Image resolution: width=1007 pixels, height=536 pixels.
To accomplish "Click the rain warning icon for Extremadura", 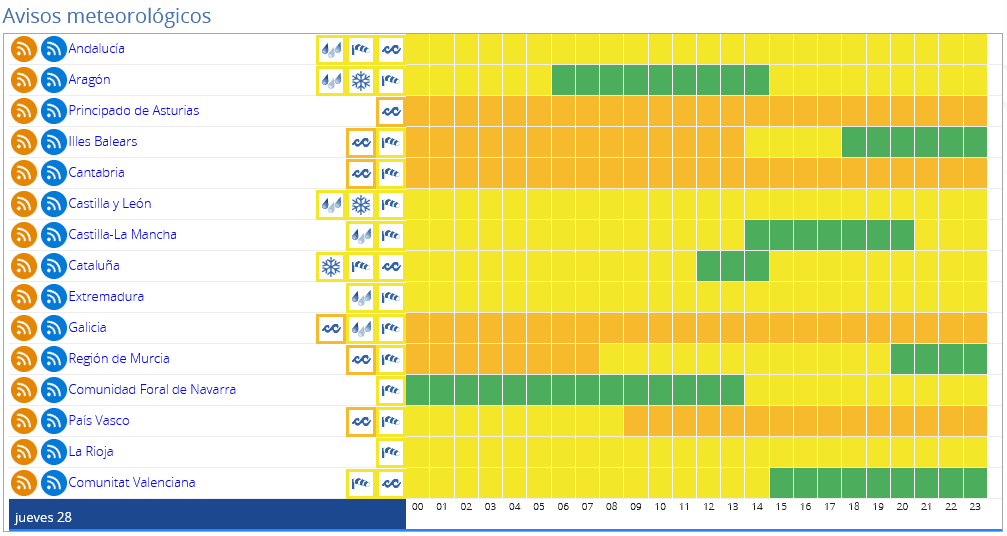I will point(361,297).
